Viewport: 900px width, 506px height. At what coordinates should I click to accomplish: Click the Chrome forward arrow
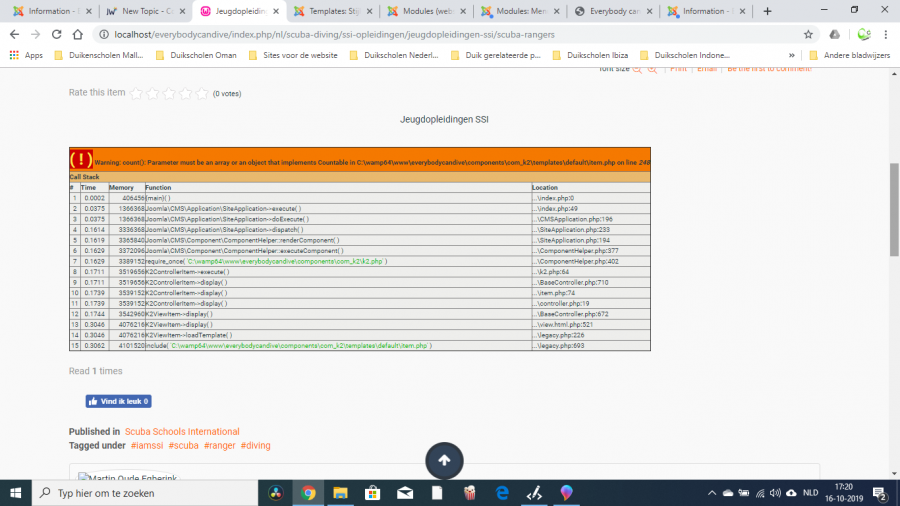(36, 34)
